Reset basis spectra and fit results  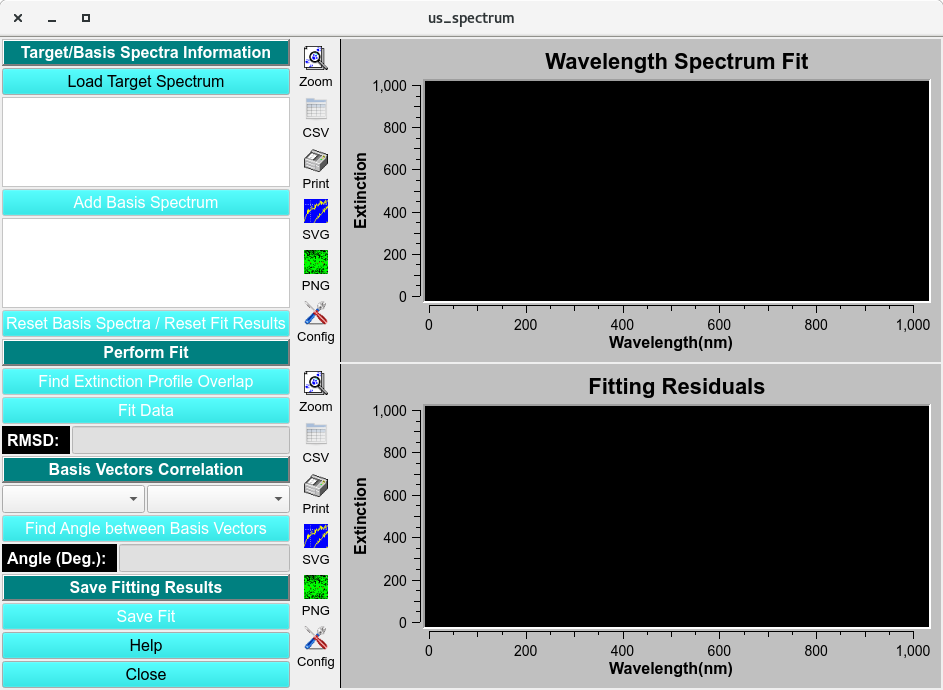(146, 323)
